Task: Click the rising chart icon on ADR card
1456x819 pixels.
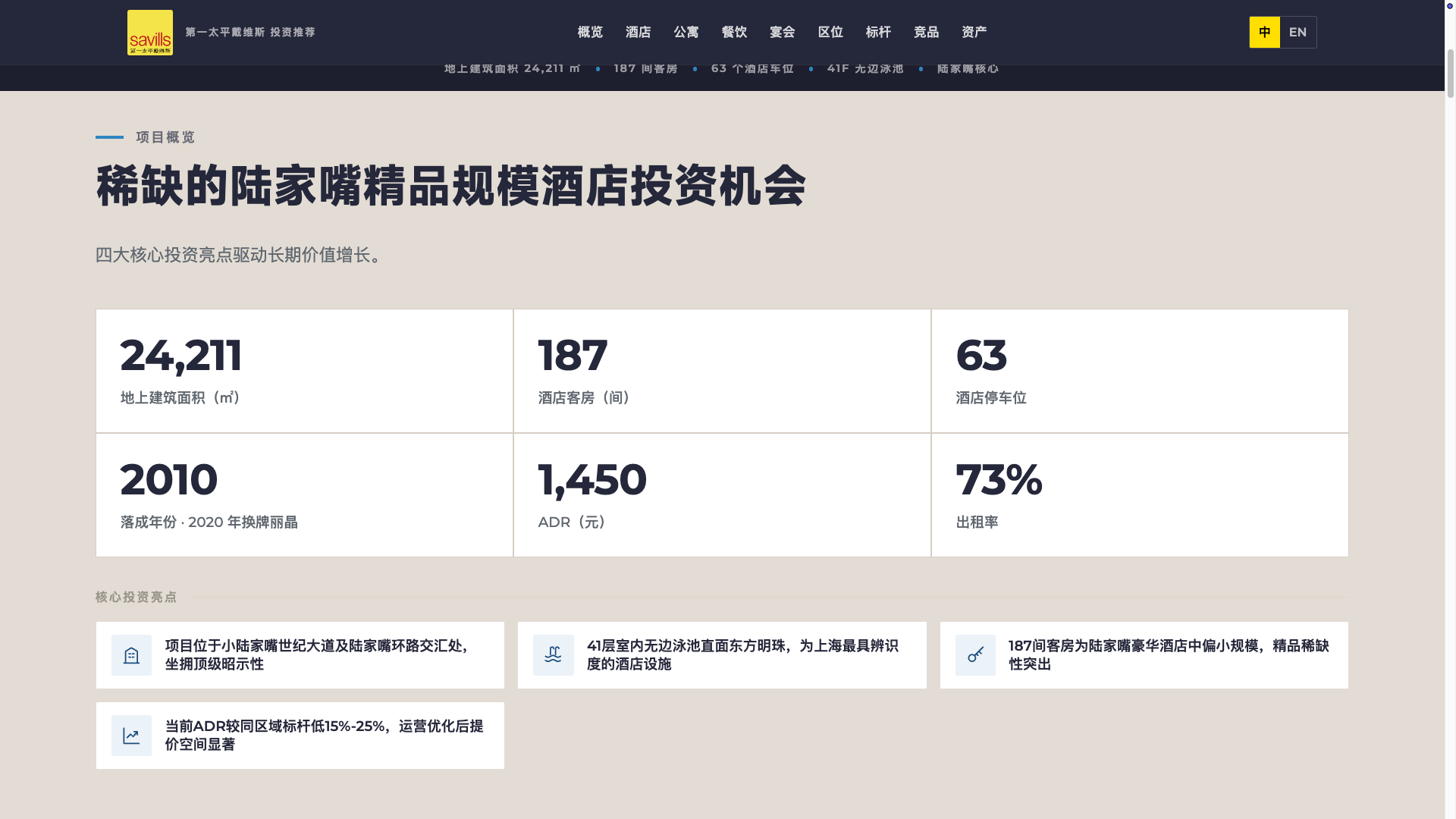Action: [x=131, y=736]
